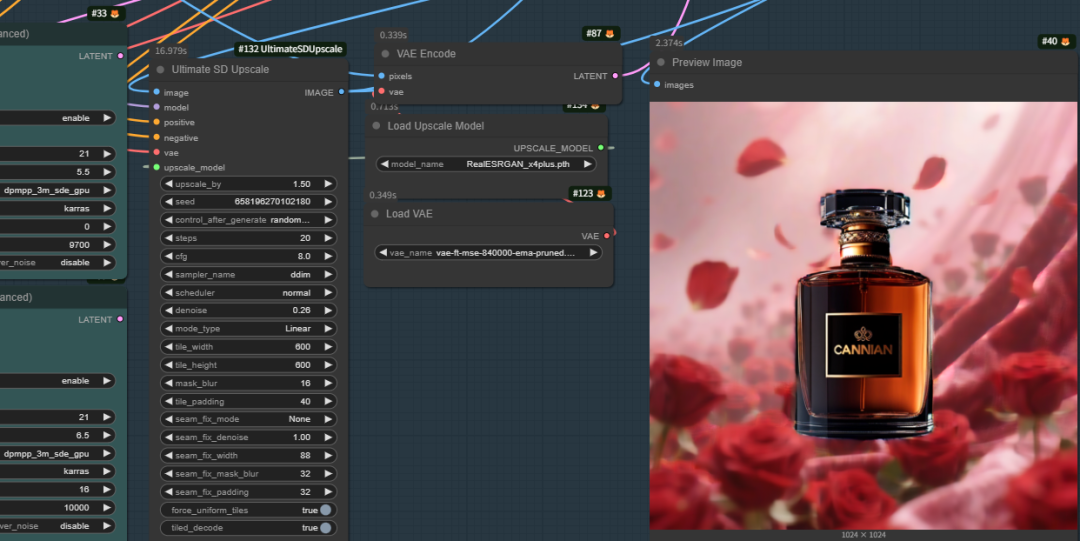Increase upscale_by with right arrow
This screenshot has height=541, width=1080.
(x=328, y=184)
